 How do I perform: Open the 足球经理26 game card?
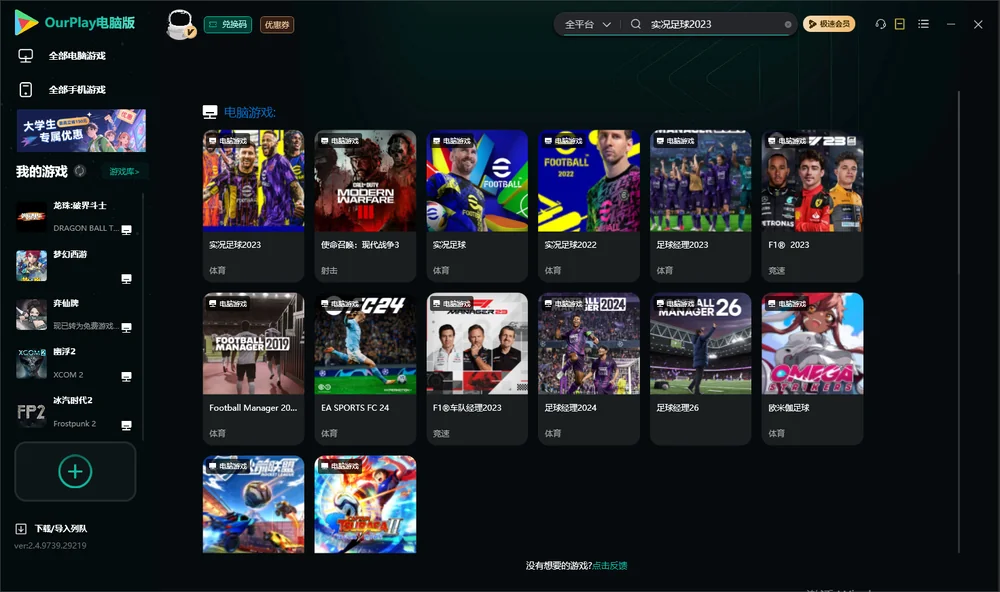(700, 369)
